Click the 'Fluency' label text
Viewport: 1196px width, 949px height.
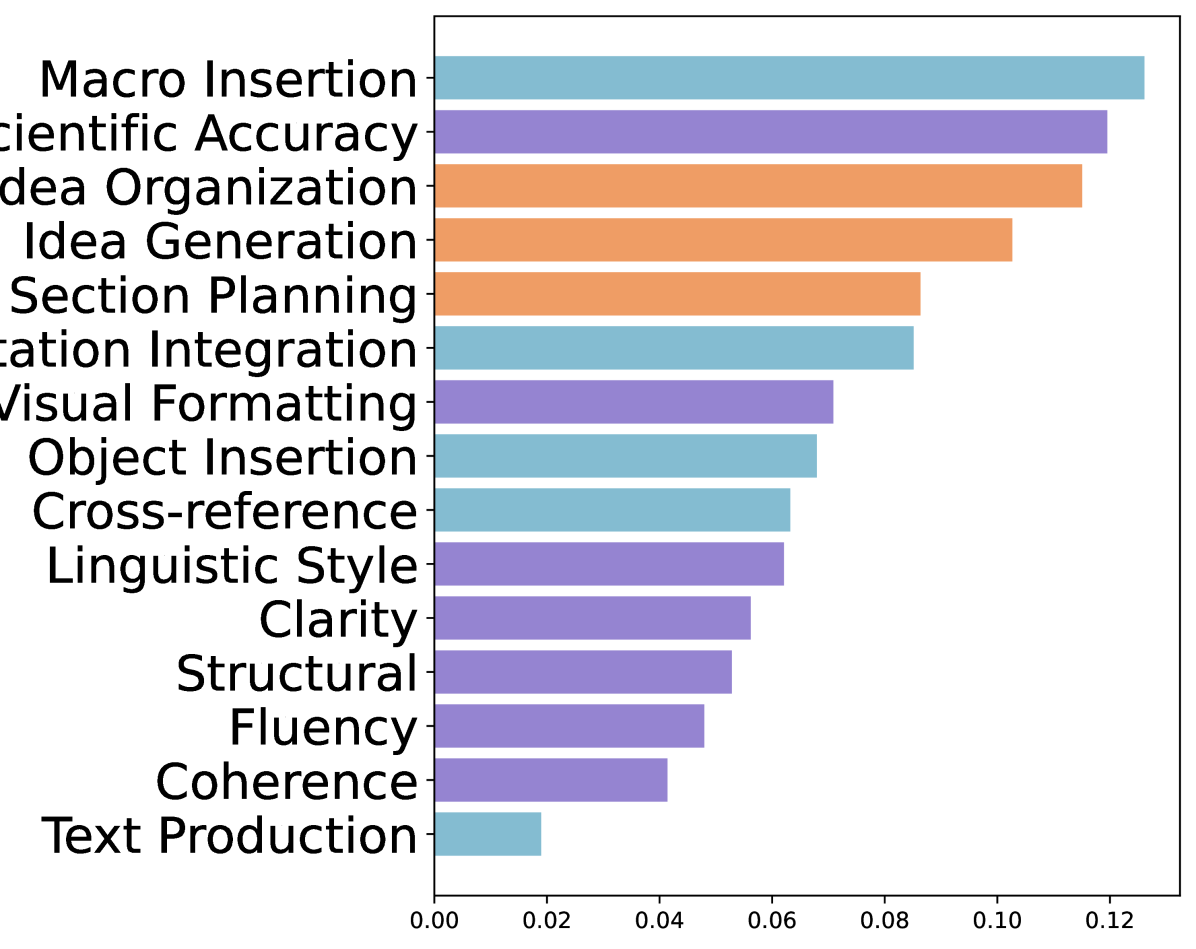323,728
